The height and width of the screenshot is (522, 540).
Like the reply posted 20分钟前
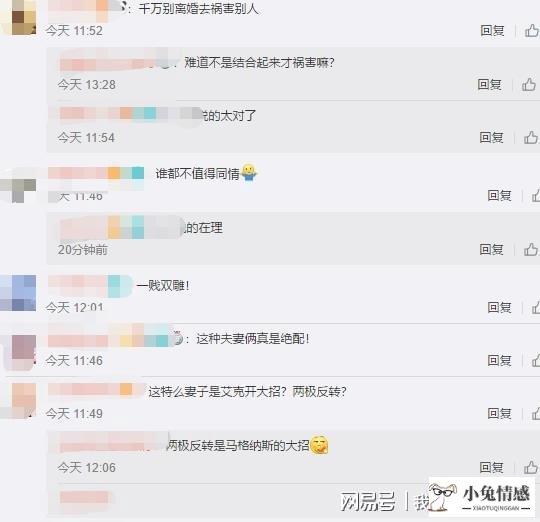tap(531, 249)
